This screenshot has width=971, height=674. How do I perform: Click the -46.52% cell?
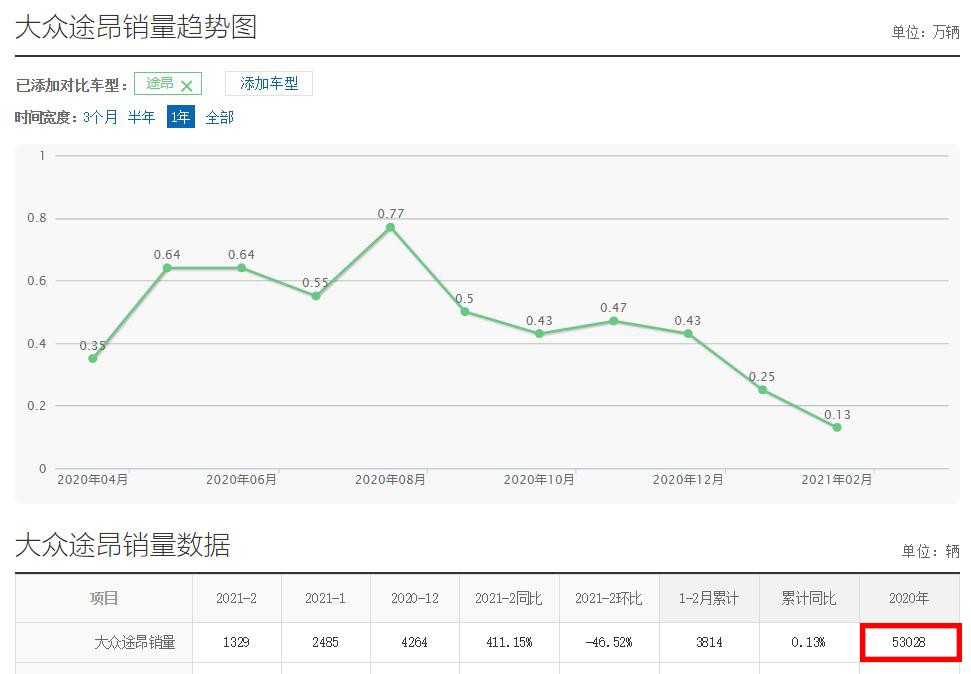click(x=609, y=642)
